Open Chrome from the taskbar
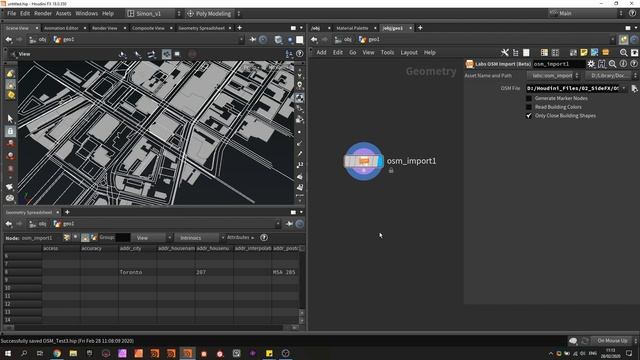 click(57, 353)
